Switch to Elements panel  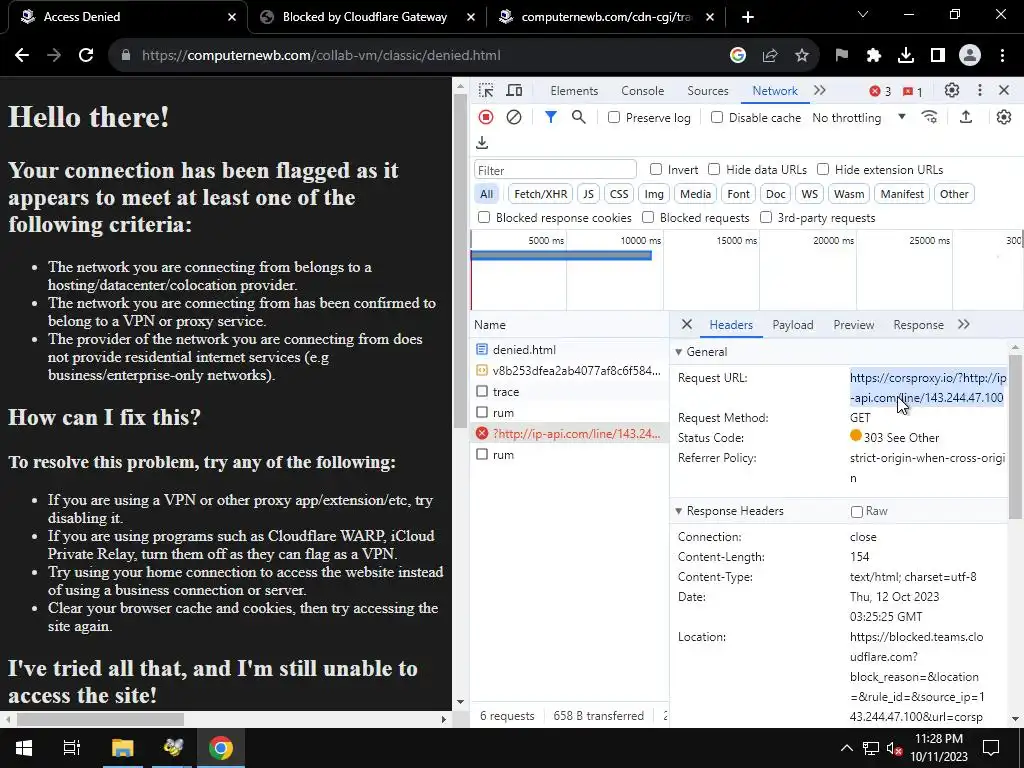[574, 91]
